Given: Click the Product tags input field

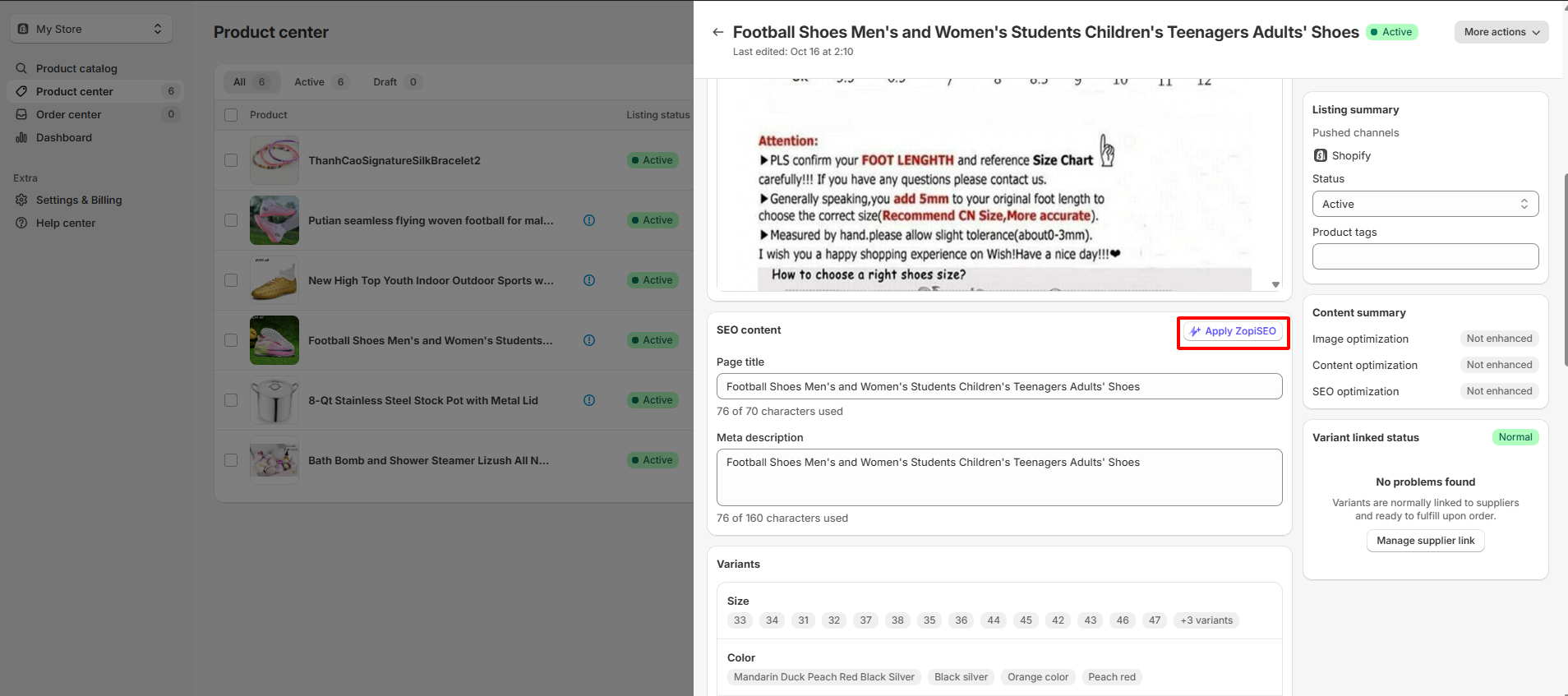Looking at the screenshot, I should (1424, 256).
